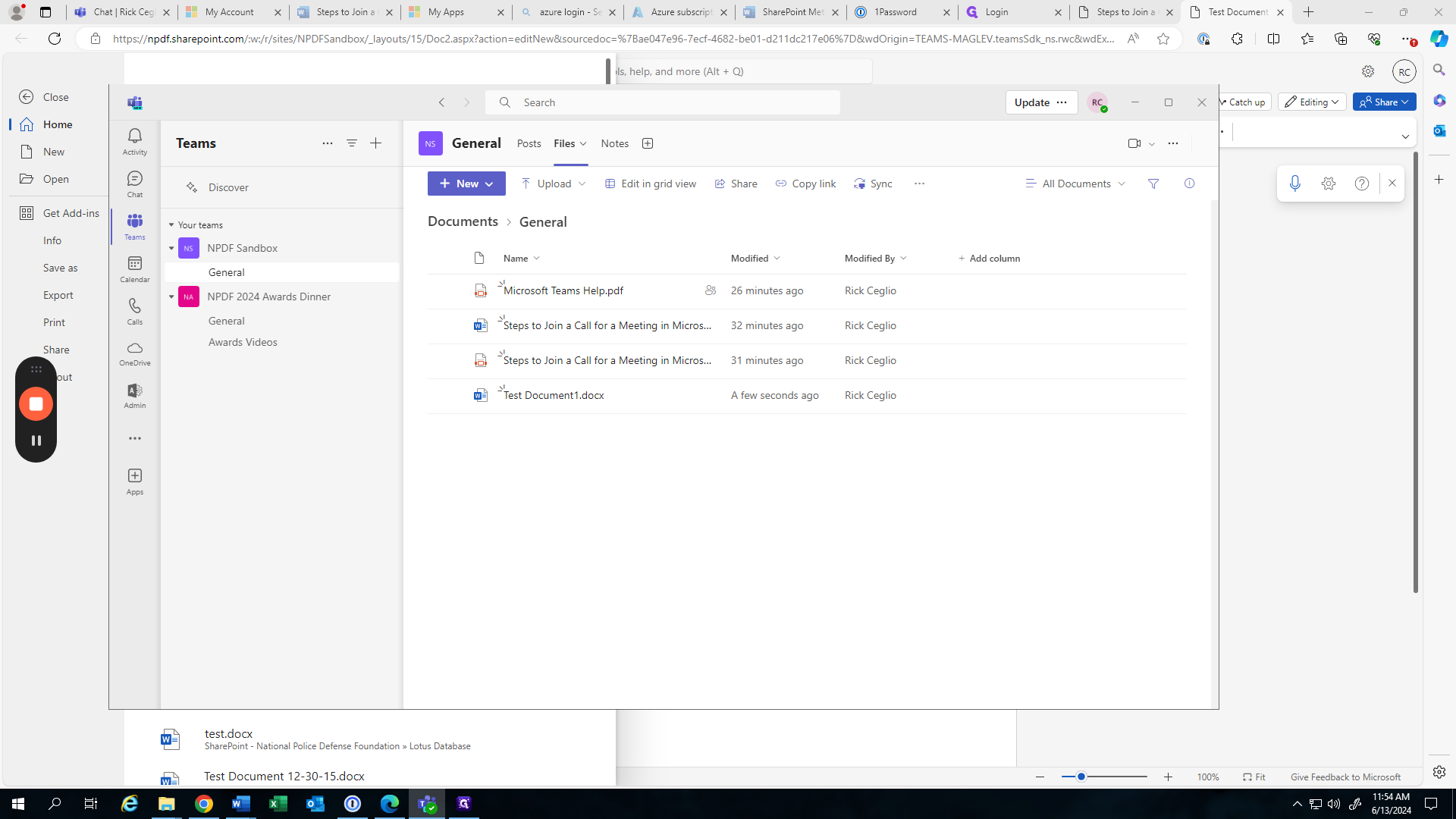Click the plus to join or create team
This screenshot has width=1456, height=819.
pyautogui.click(x=376, y=143)
